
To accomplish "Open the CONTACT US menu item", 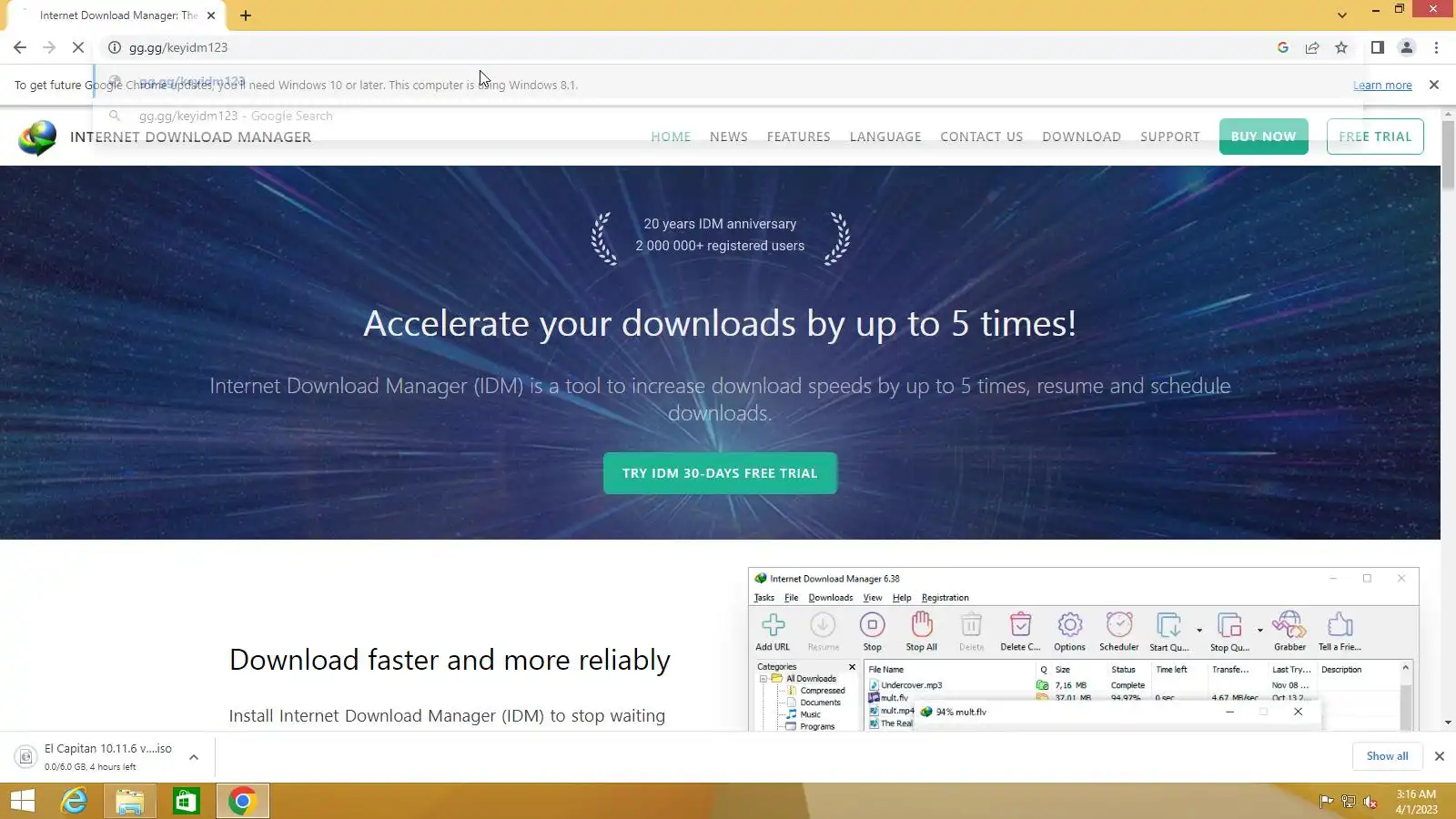I will click(981, 136).
